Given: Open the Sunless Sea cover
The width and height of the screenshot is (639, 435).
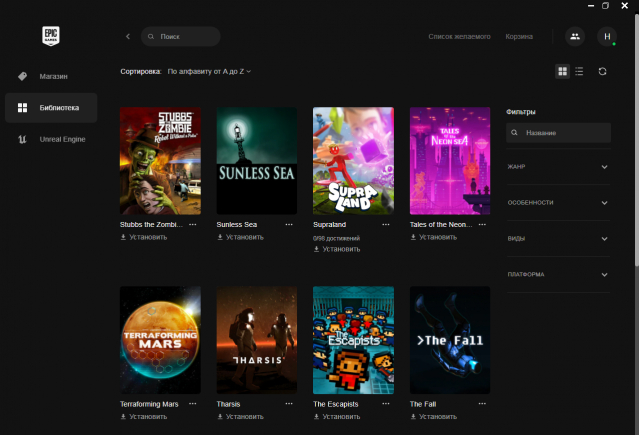Looking at the screenshot, I should [x=257, y=161].
